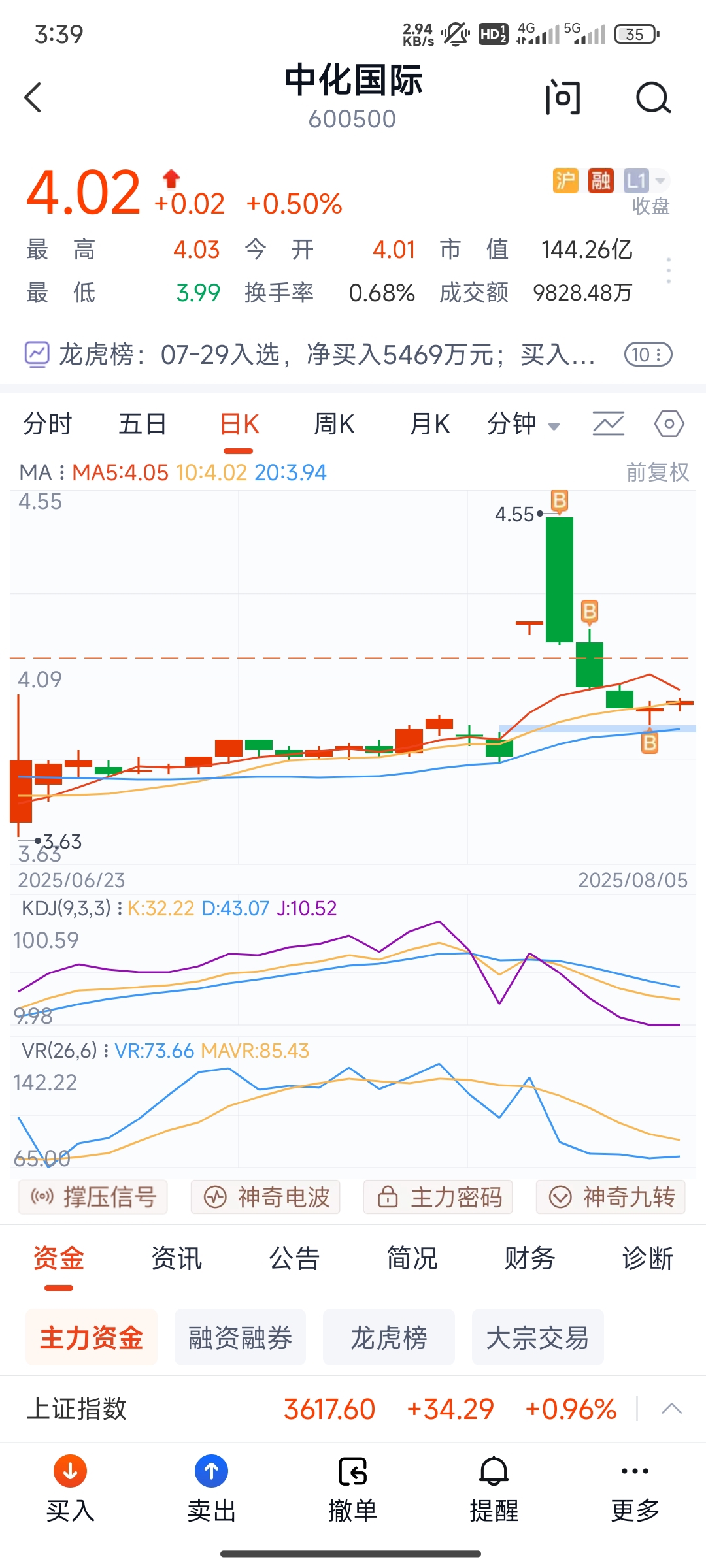The image size is (706, 1568).
Task: Enable 主力密码 indicator
Action: [438, 1197]
